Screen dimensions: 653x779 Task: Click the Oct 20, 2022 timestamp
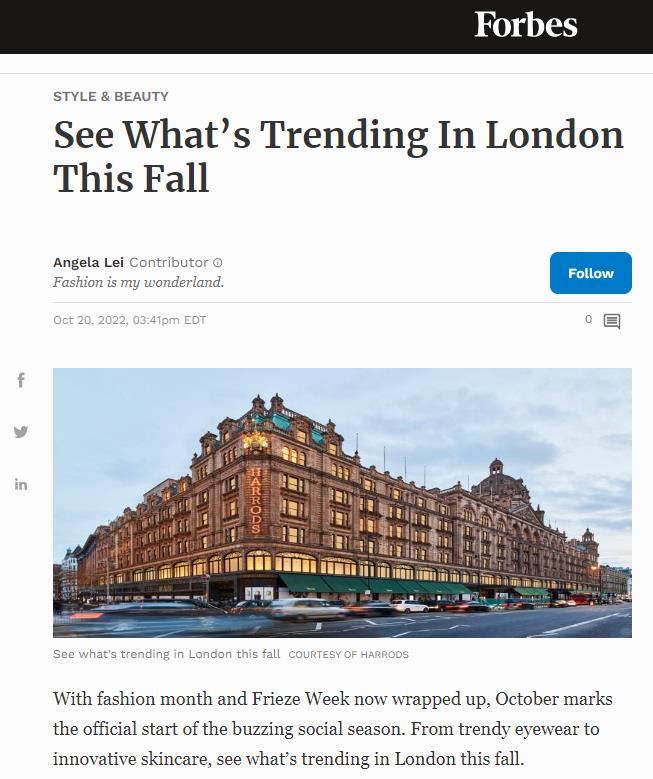tap(130, 320)
